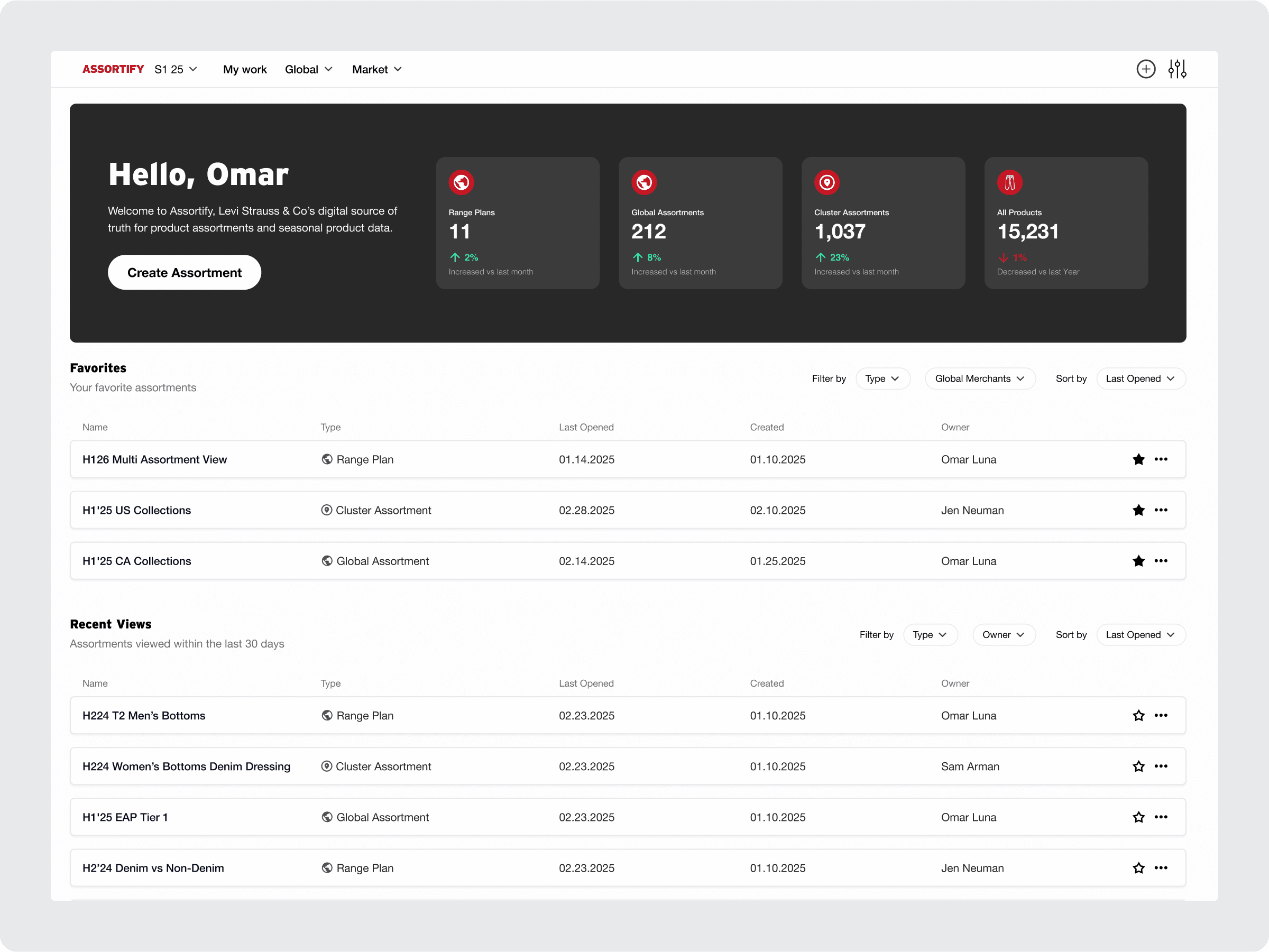Open the My work menu item
This screenshot has width=1269, height=952.
(x=245, y=69)
